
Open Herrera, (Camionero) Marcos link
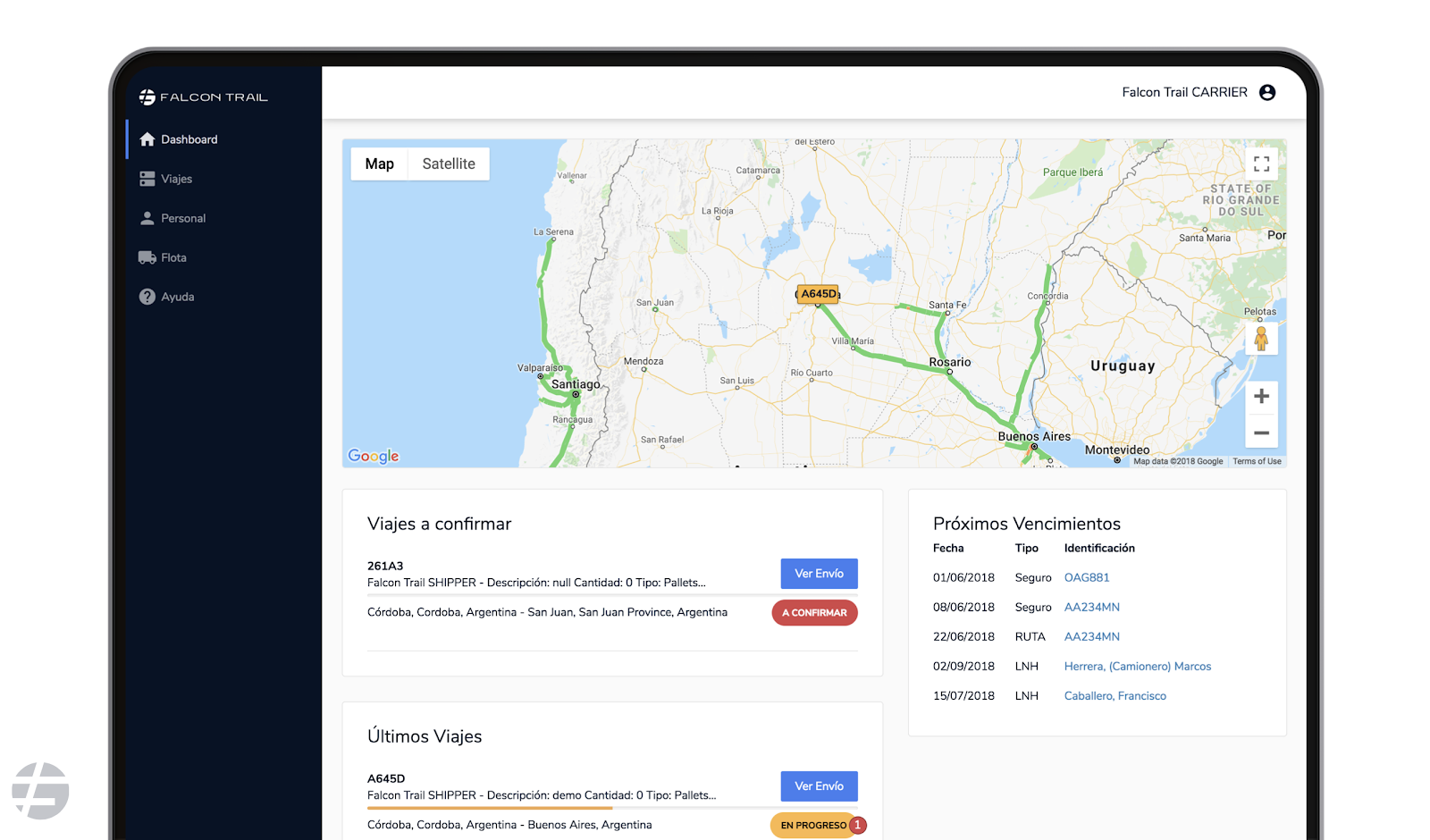[x=1138, y=666]
